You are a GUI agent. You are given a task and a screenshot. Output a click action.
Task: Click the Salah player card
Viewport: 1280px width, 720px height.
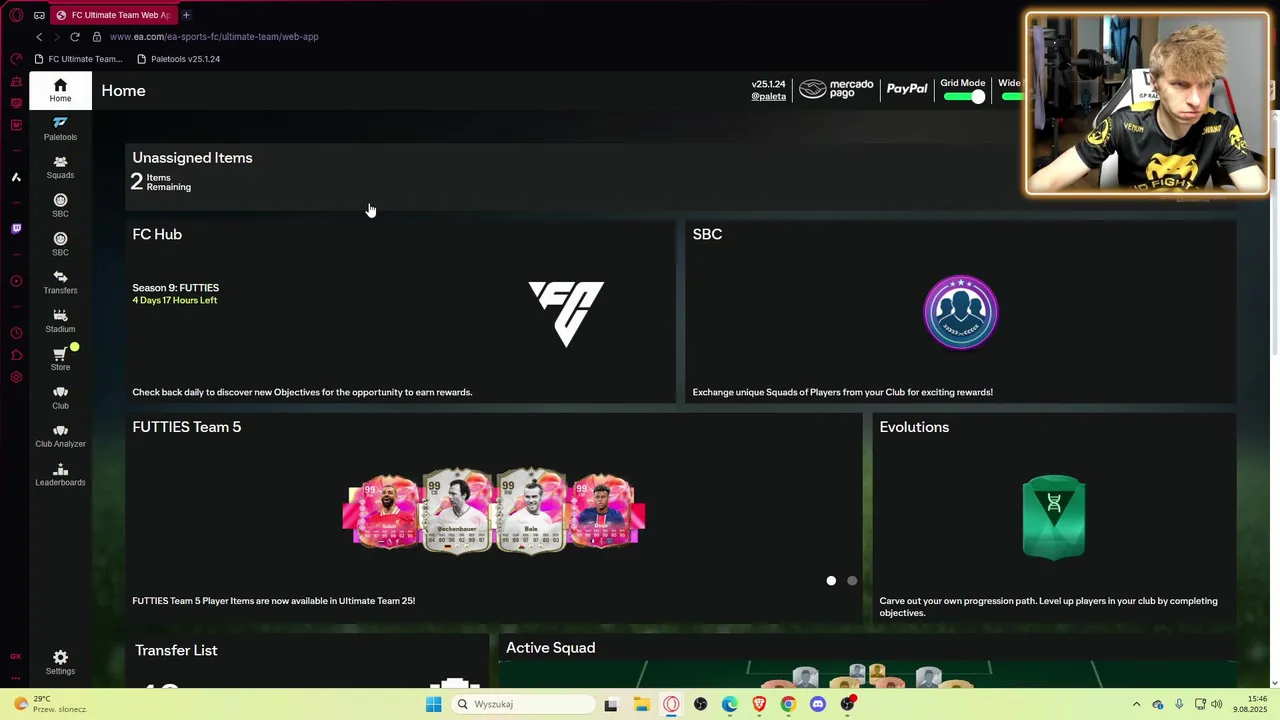point(386,512)
